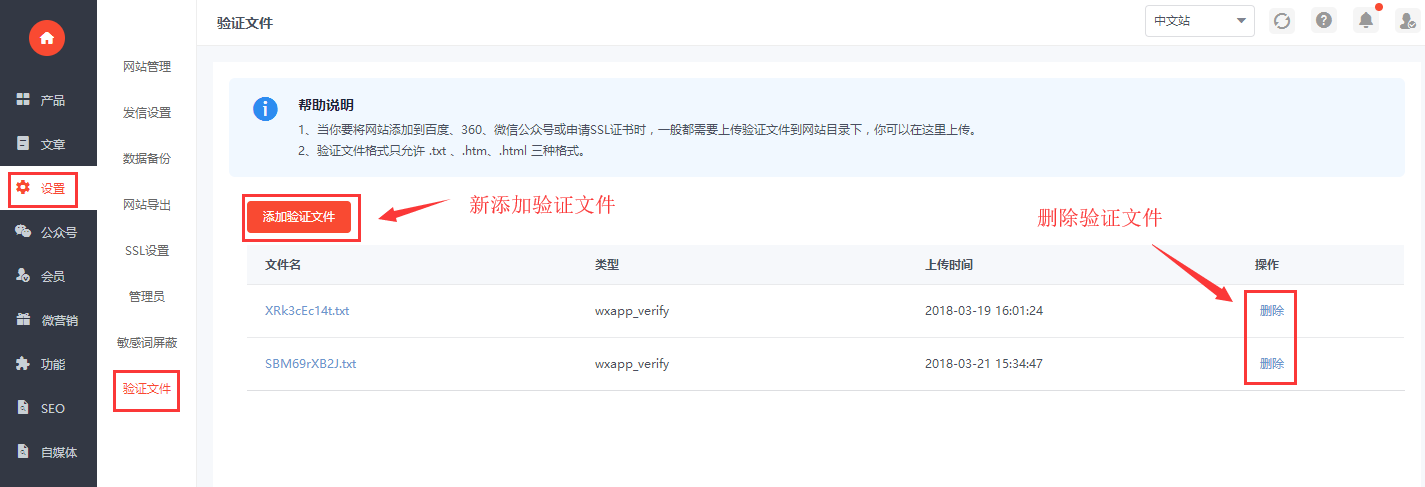Open 网站管理 settings submenu

coord(147,67)
